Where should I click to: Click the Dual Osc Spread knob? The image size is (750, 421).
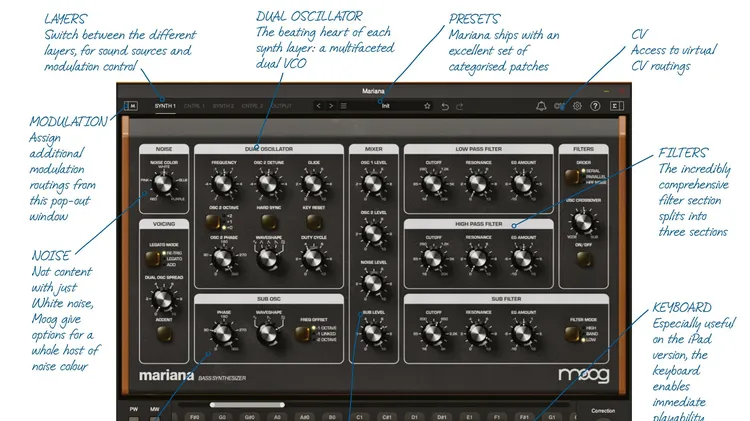[163, 299]
